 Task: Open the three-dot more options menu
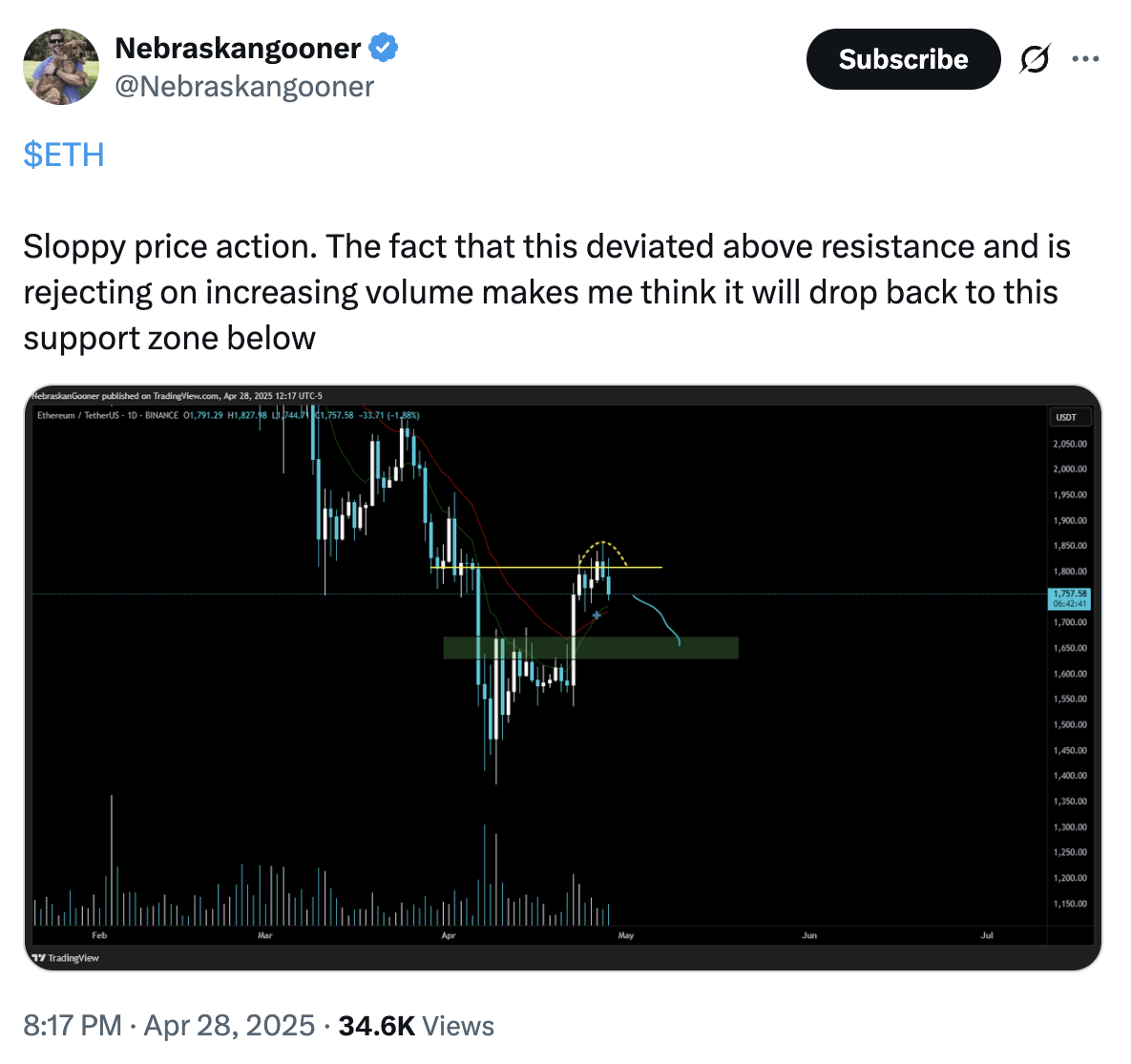(x=1085, y=59)
